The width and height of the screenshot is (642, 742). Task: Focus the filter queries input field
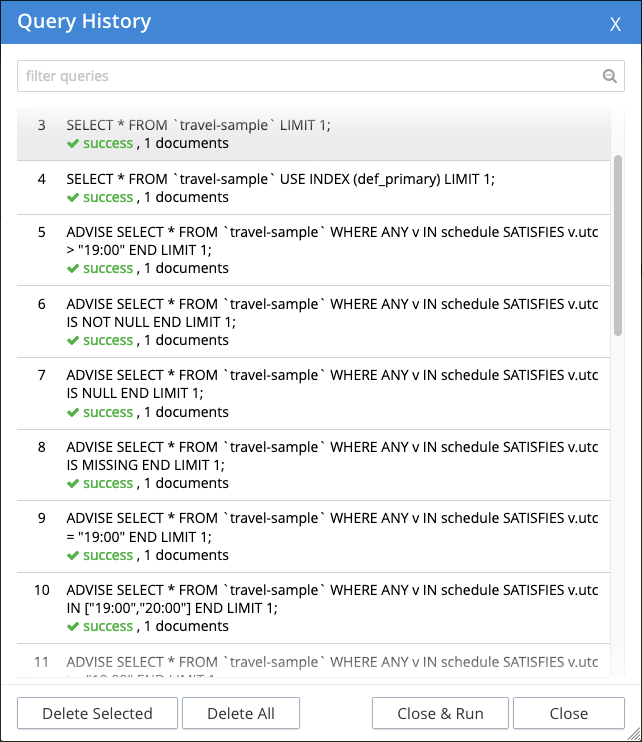point(310,76)
